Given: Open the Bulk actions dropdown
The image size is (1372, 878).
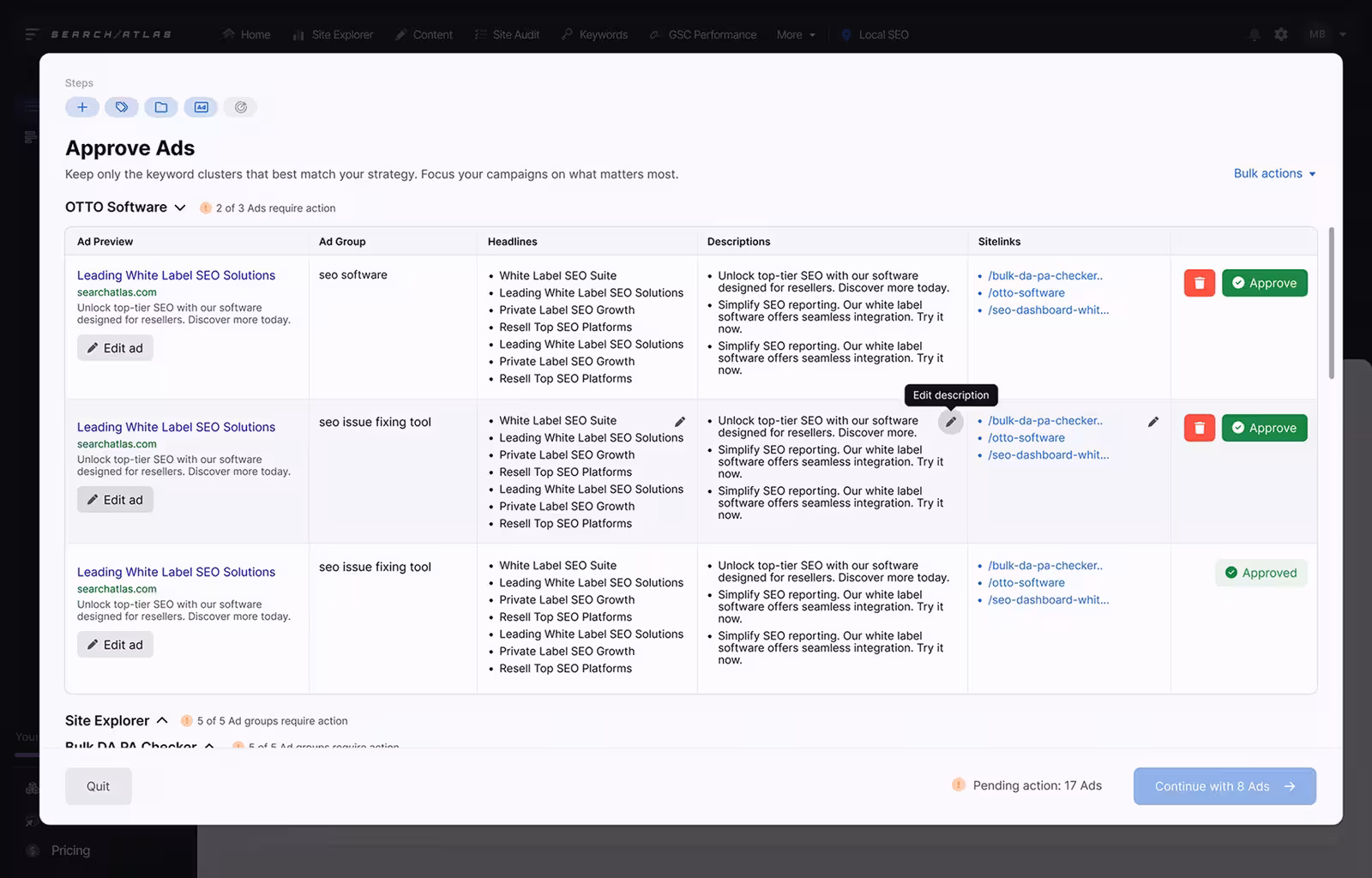Looking at the screenshot, I should point(1274,173).
